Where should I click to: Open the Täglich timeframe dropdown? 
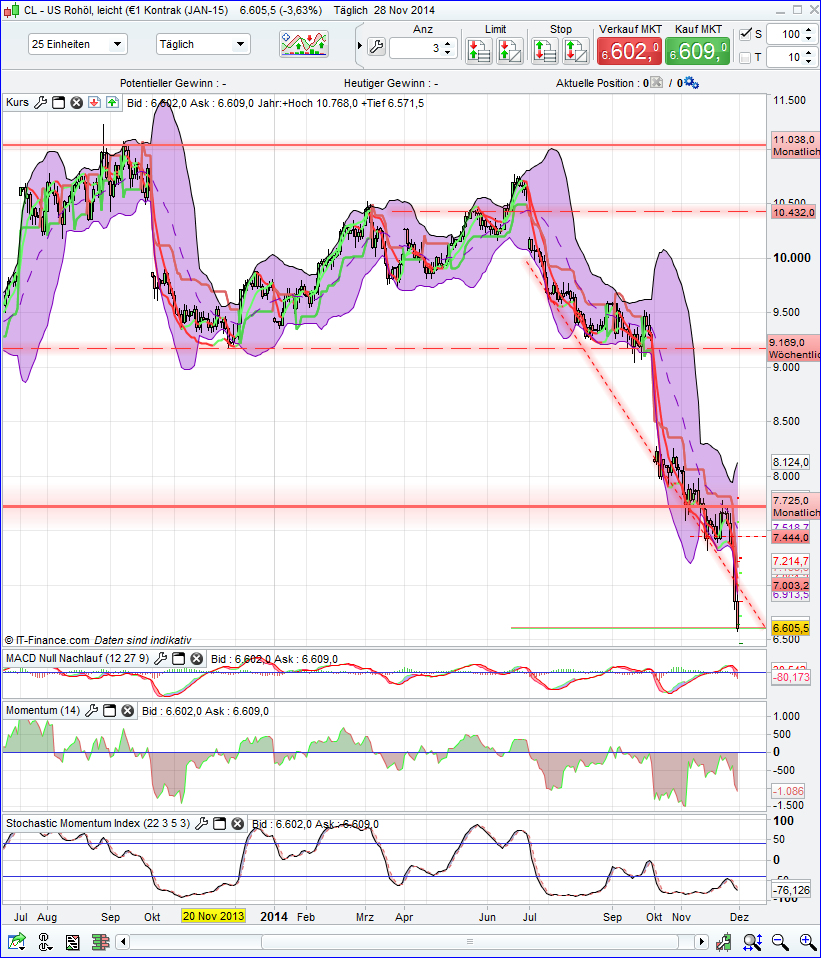[202, 44]
